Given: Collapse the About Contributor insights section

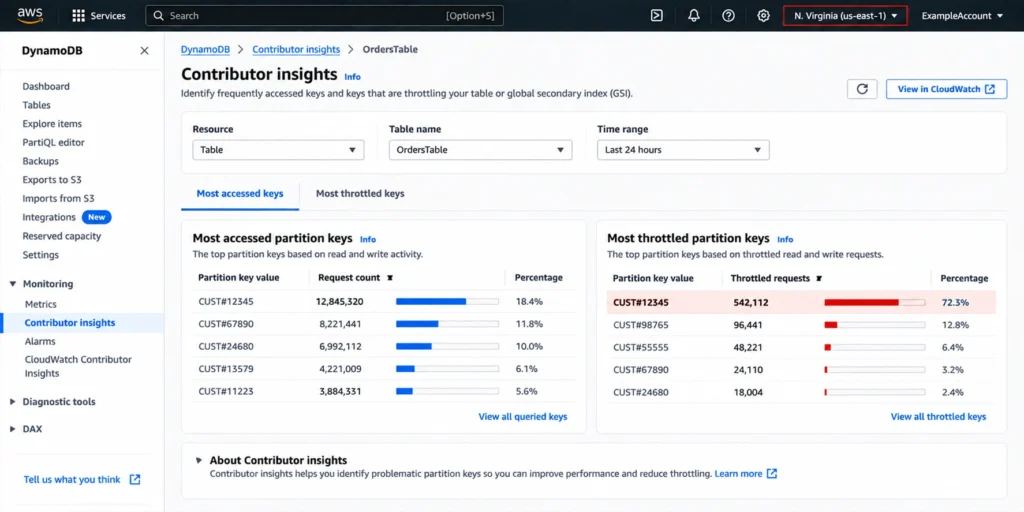Looking at the screenshot, I should pyautogui.click(x=199, y=460).
